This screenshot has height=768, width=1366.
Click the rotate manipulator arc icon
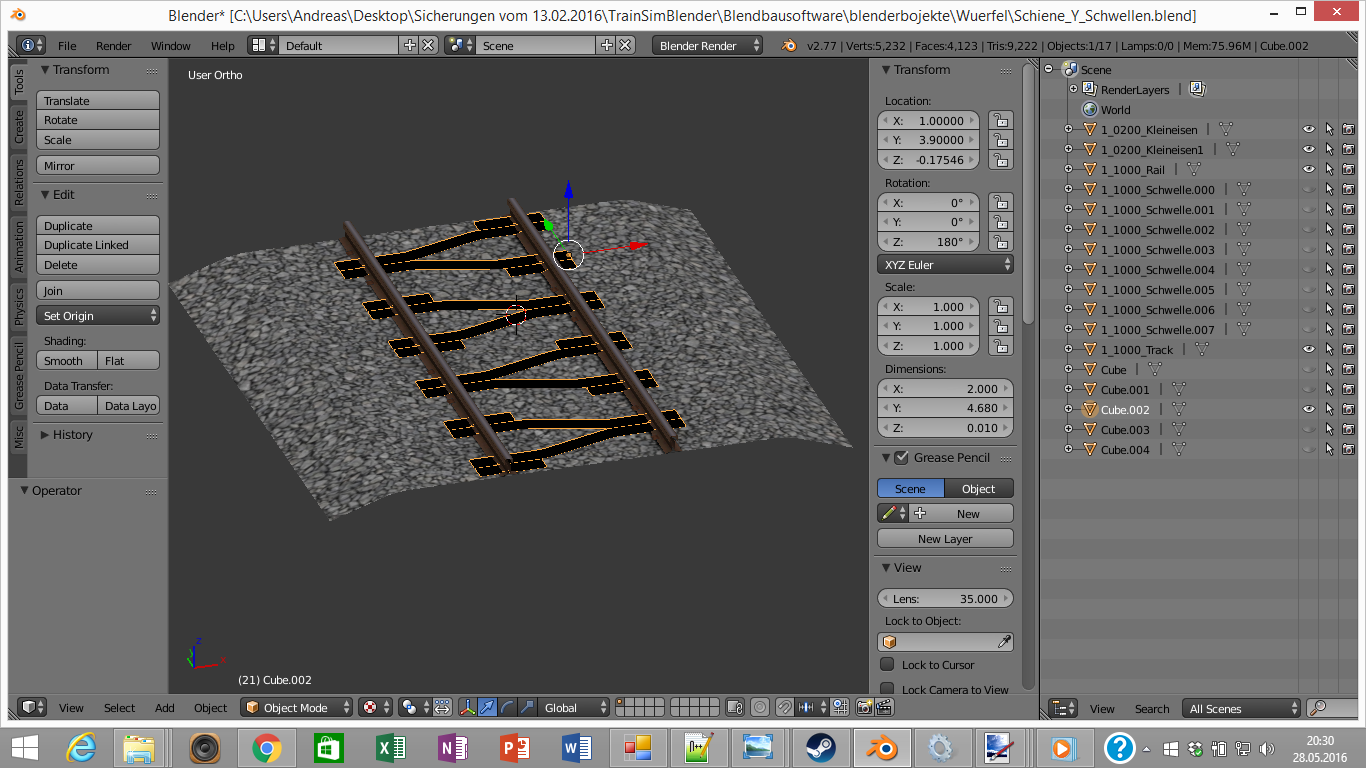click(x=507, y=707)
